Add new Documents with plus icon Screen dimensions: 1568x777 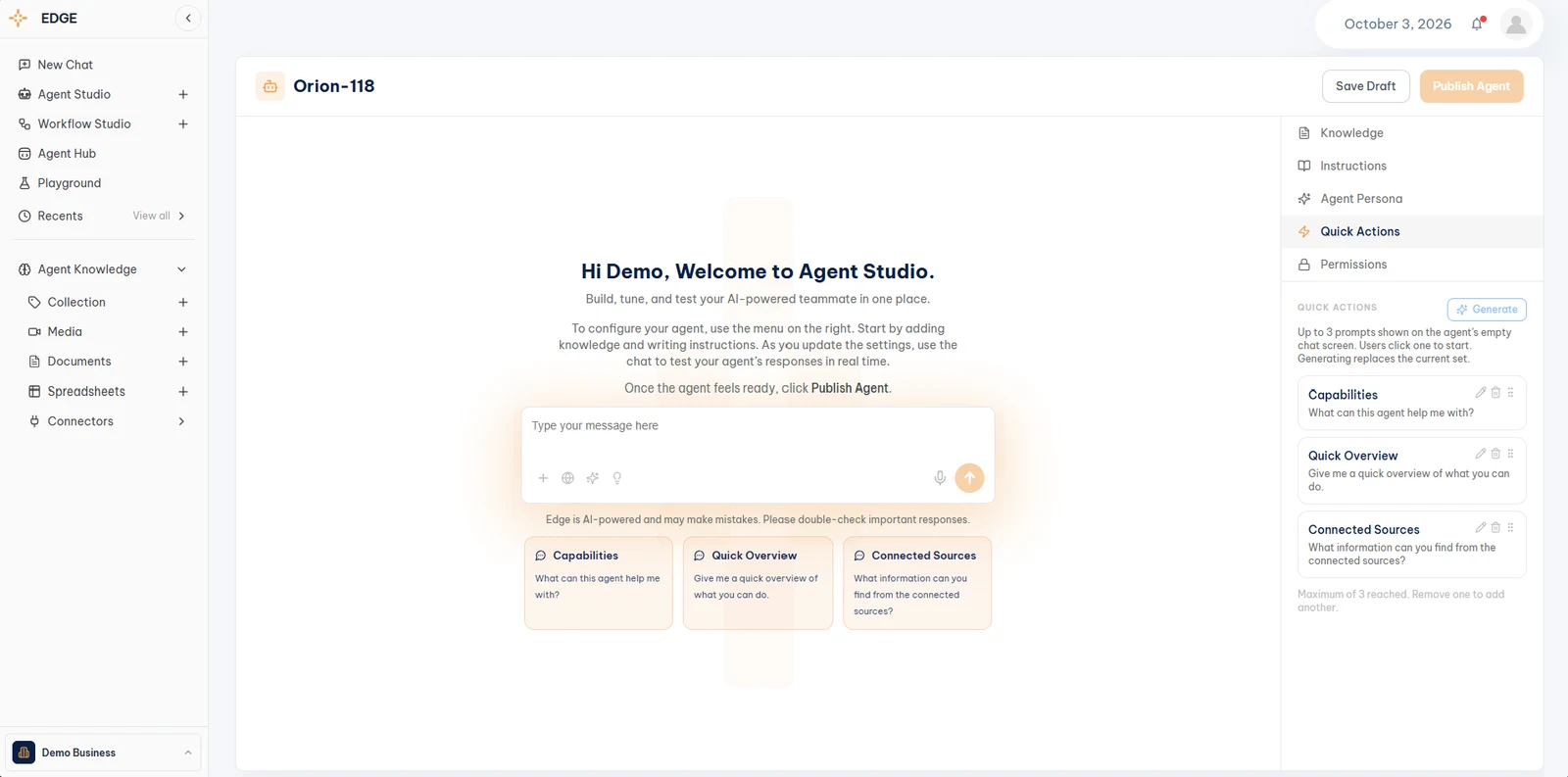coord(183,362)
